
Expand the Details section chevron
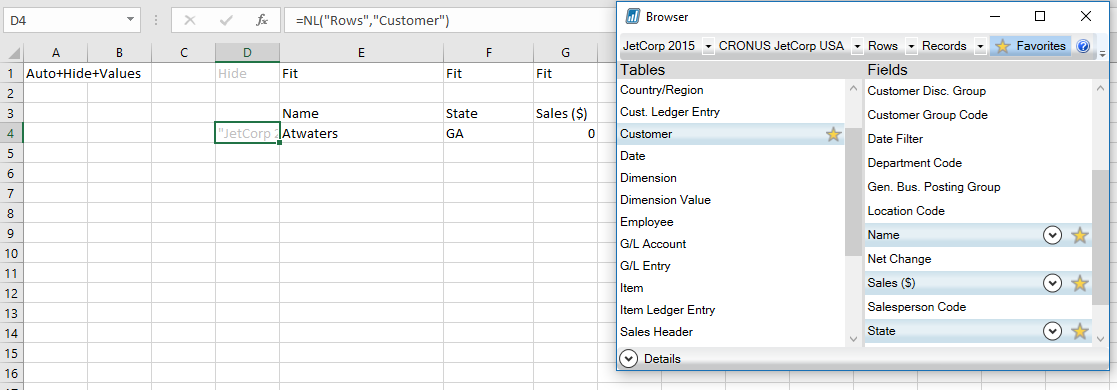(628, 359)
